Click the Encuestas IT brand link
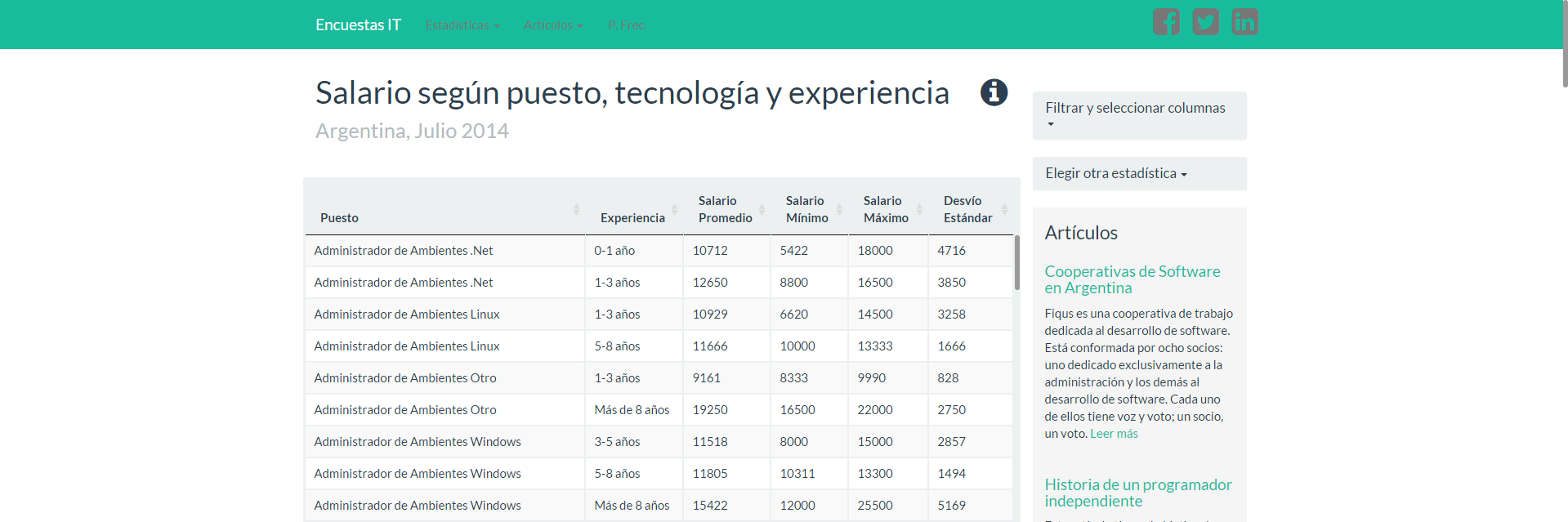This screenshot has width=1568, height=522. pos(358,25)
